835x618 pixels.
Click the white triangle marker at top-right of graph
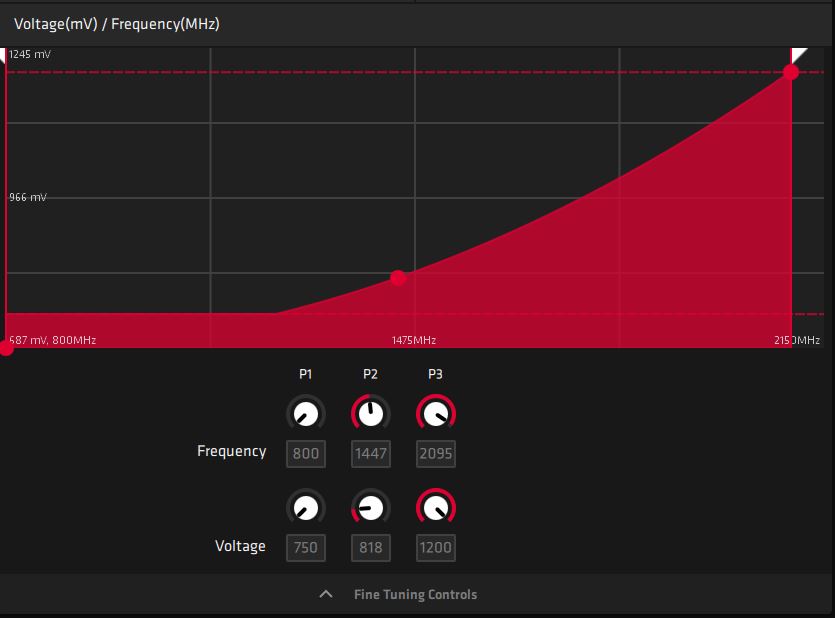click(x=799, y=54)
